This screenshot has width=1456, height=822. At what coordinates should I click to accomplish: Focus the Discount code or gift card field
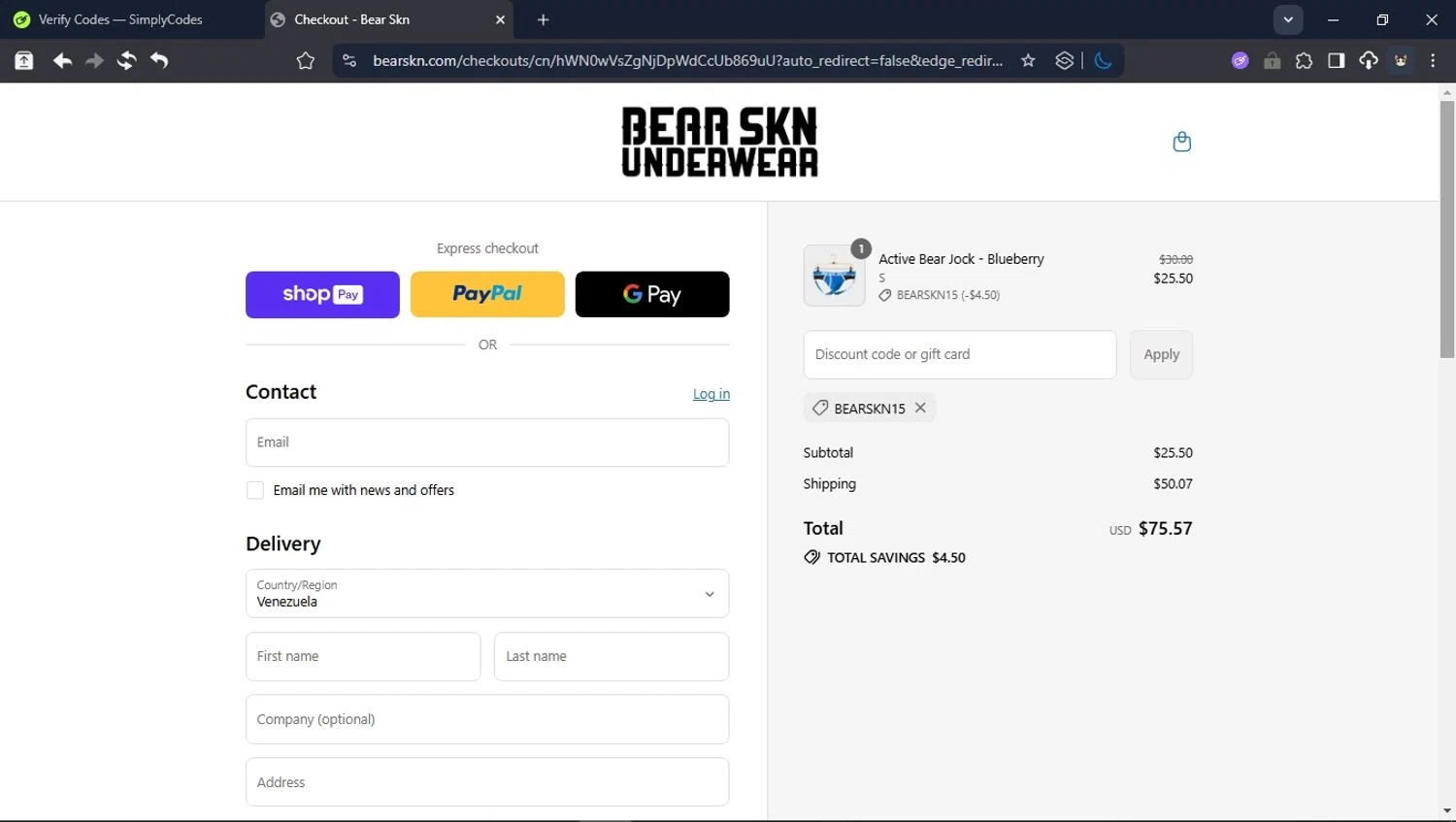pos(960,354)
